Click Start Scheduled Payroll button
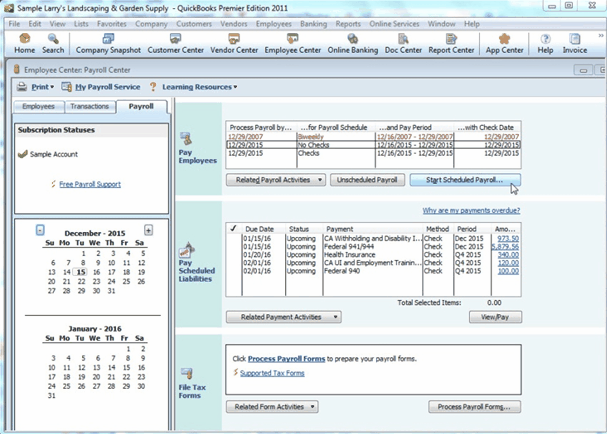Image resolution: width=607 pixels, height=434 pixels. (465, 180)
